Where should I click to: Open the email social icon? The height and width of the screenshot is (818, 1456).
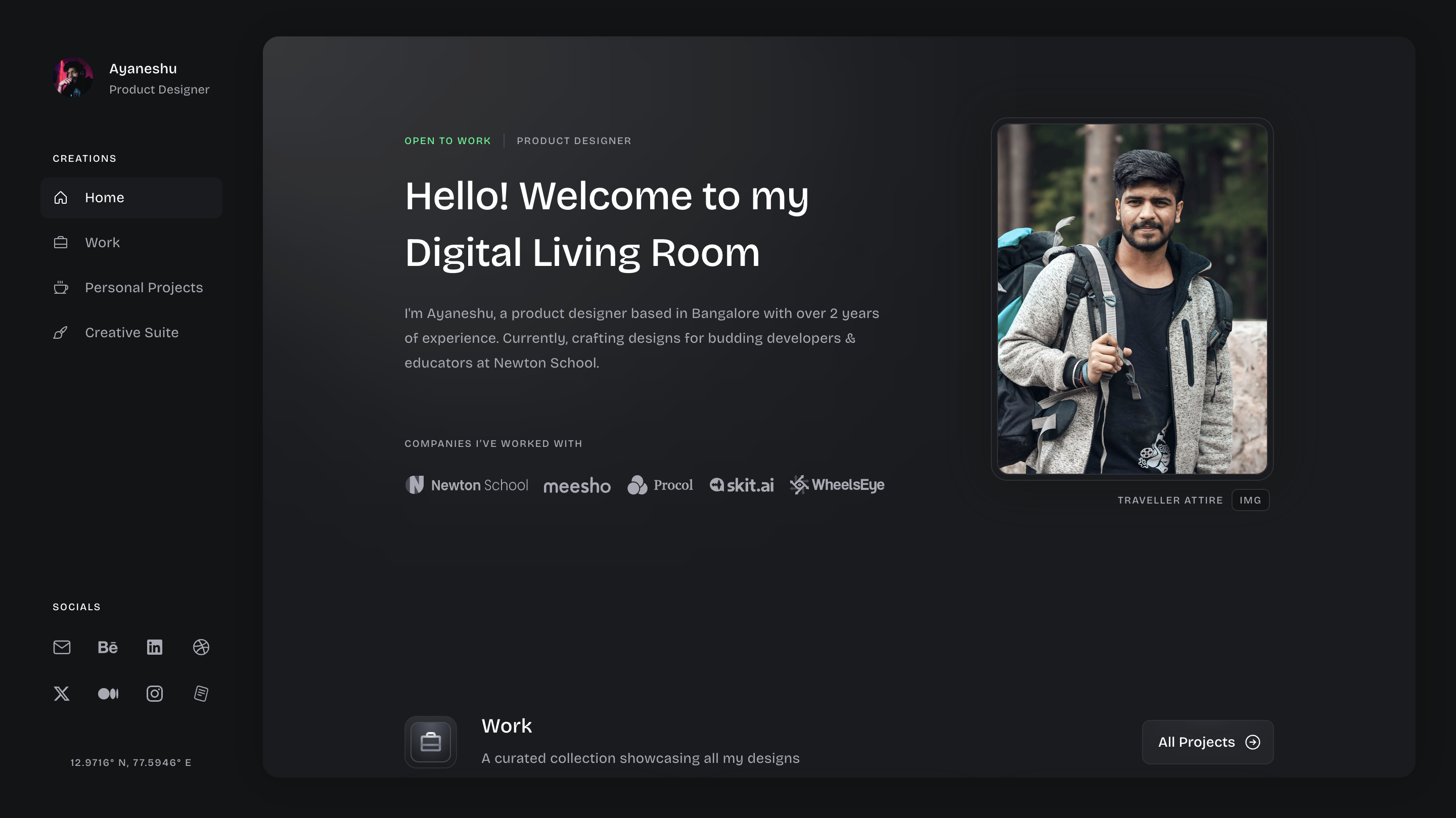pos(62,647)
